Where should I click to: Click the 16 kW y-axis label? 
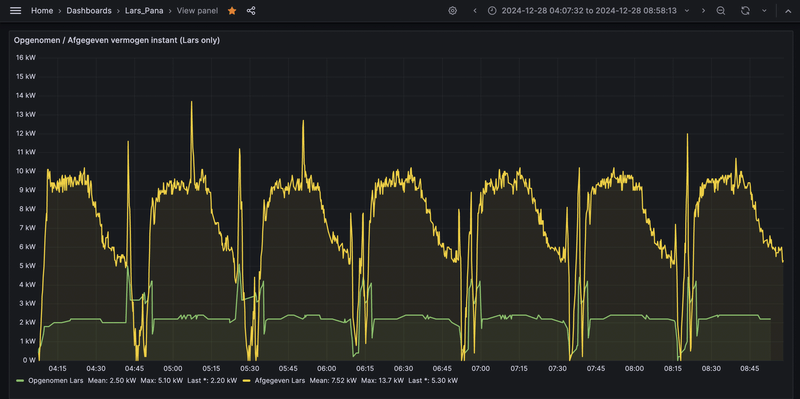coord(26,58)
